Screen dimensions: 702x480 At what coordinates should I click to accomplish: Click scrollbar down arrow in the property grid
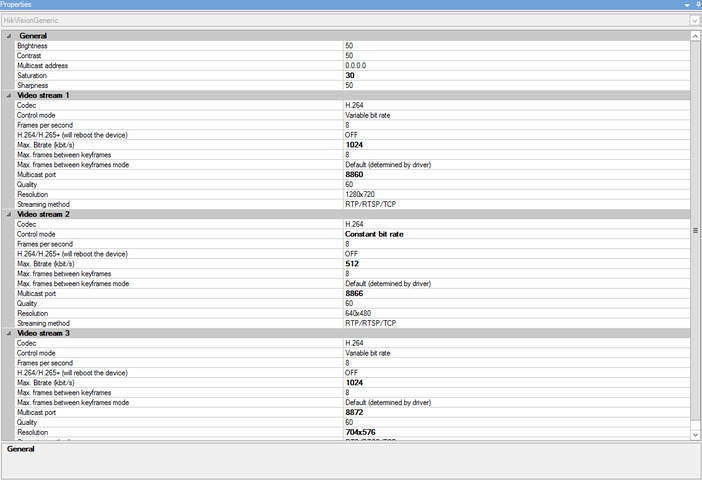click(x=696, y=434)
